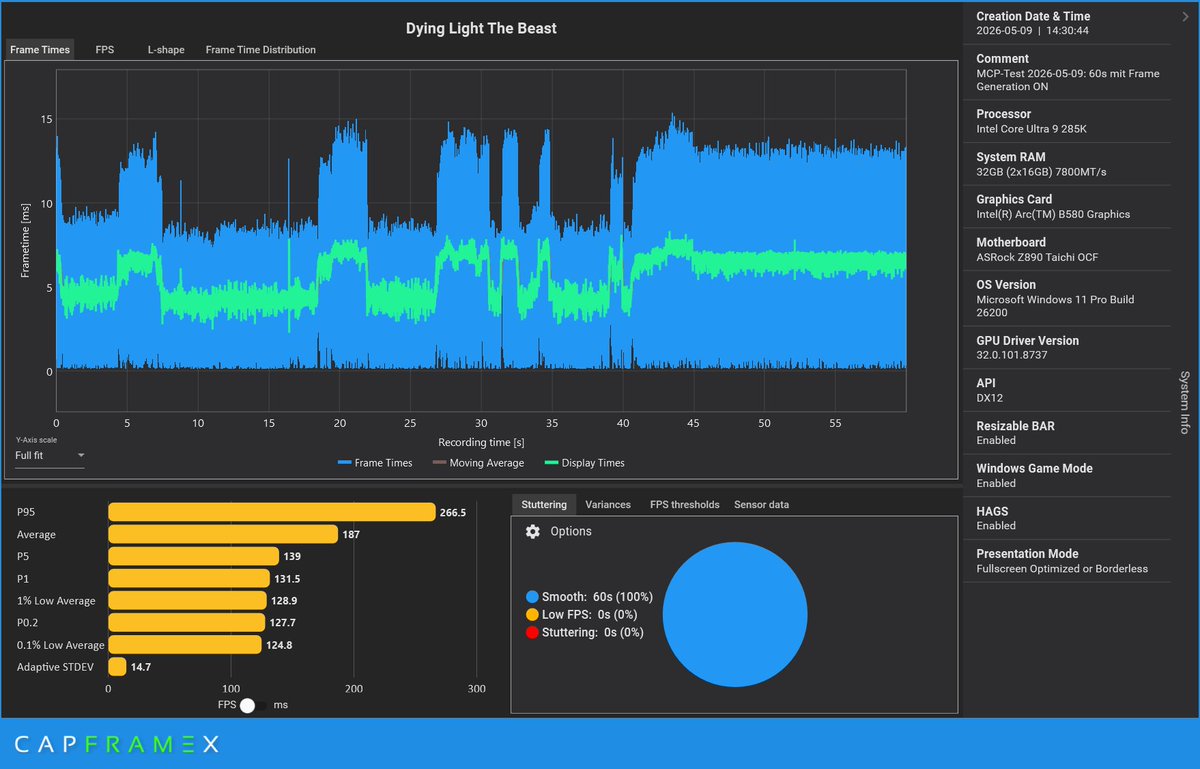Click the 'Fullscreen Optimized or Borderless' value
The image size is (1200, 769).
pos(1062,569)
